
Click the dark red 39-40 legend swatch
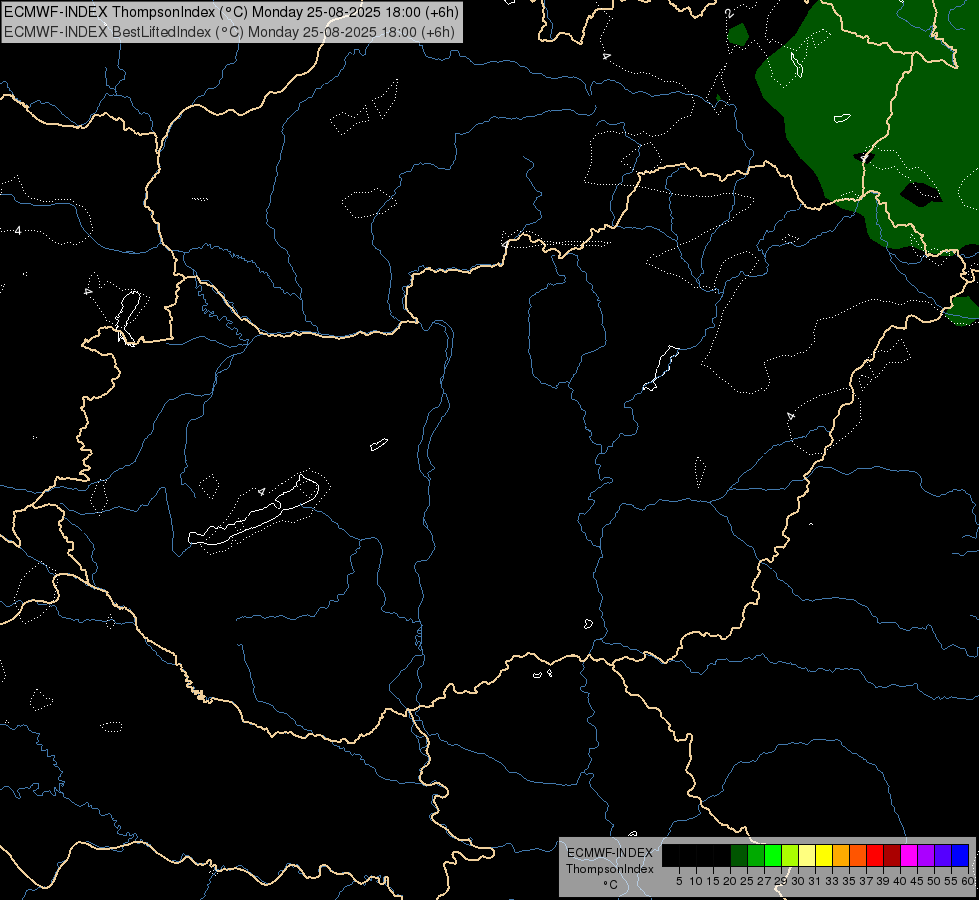tap(892, 855)
